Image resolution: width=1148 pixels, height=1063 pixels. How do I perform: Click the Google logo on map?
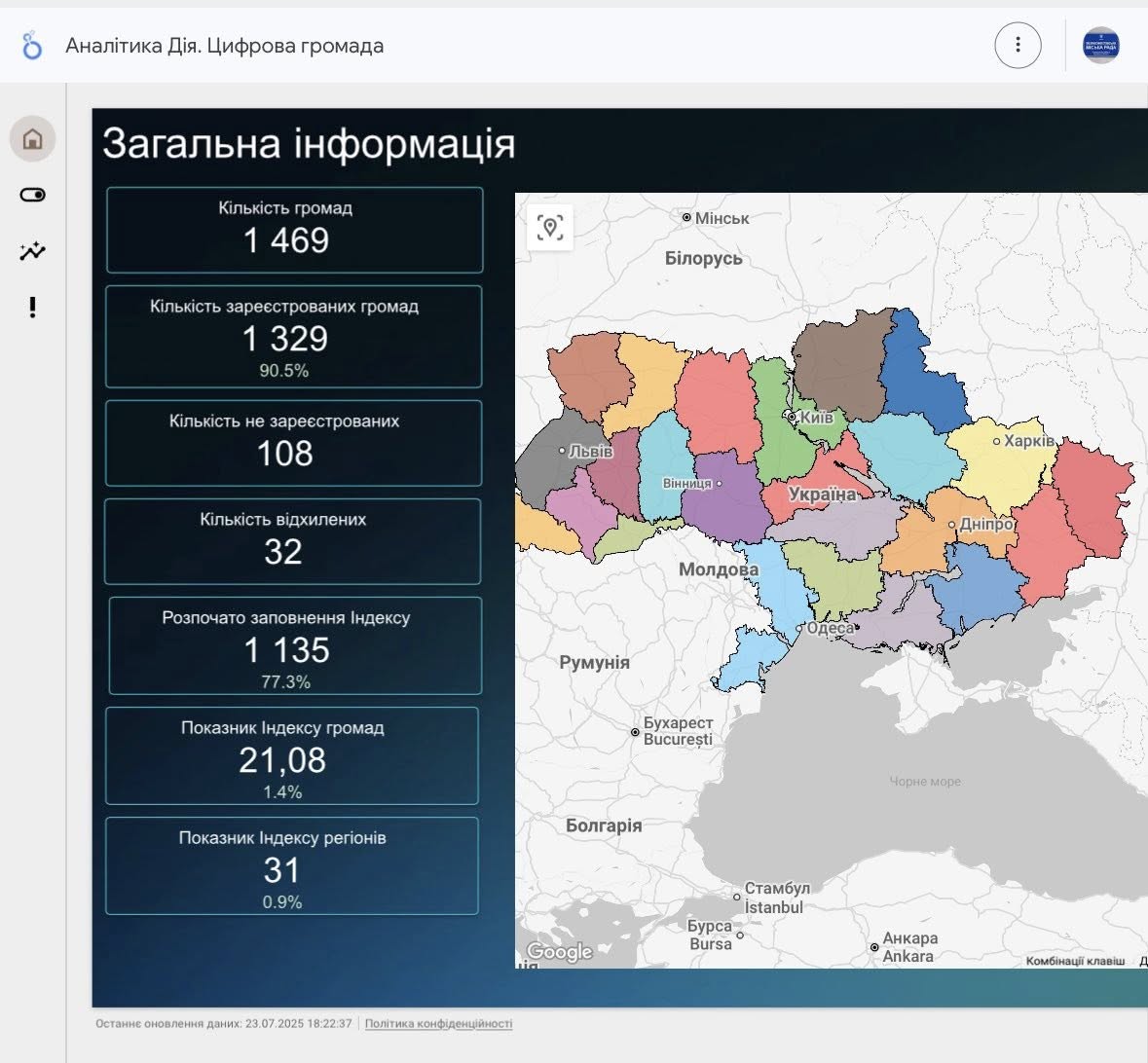tap(559, 951)
